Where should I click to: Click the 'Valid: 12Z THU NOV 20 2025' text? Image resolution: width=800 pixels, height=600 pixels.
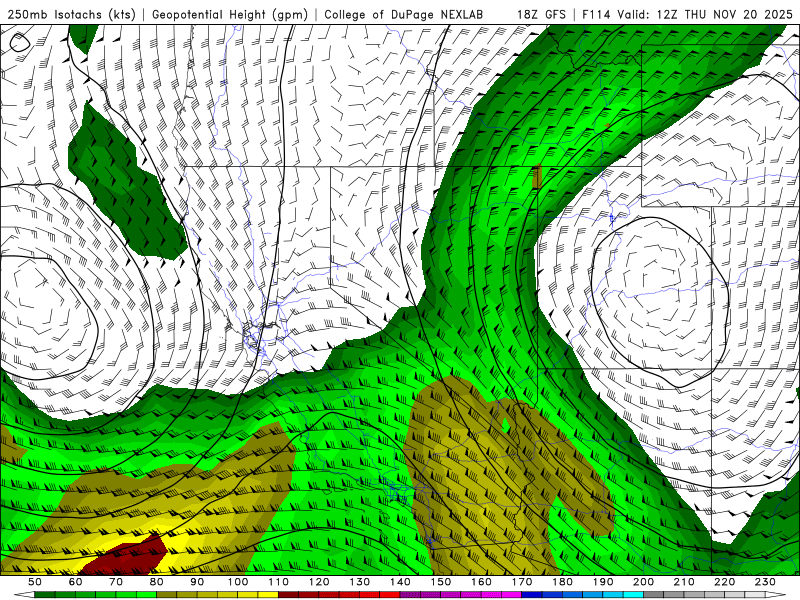tap(705, 14)
